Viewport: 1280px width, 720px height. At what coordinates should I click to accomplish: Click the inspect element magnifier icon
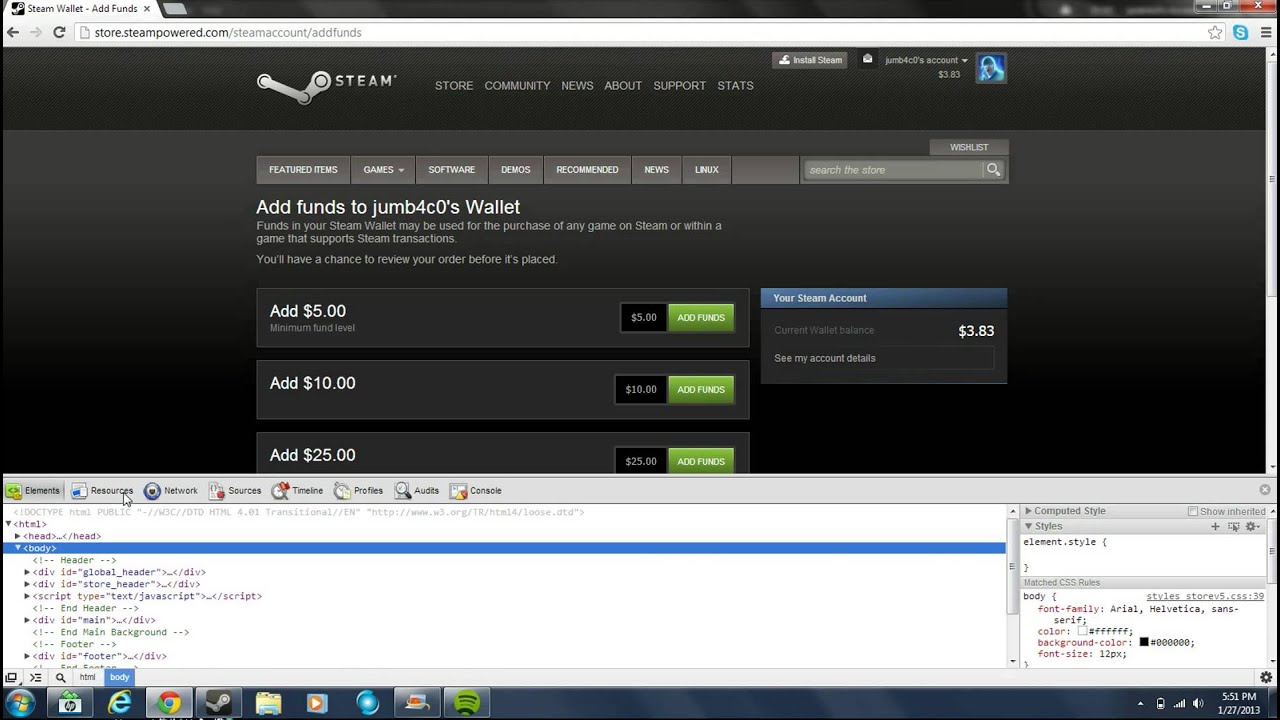pos(60,677)
